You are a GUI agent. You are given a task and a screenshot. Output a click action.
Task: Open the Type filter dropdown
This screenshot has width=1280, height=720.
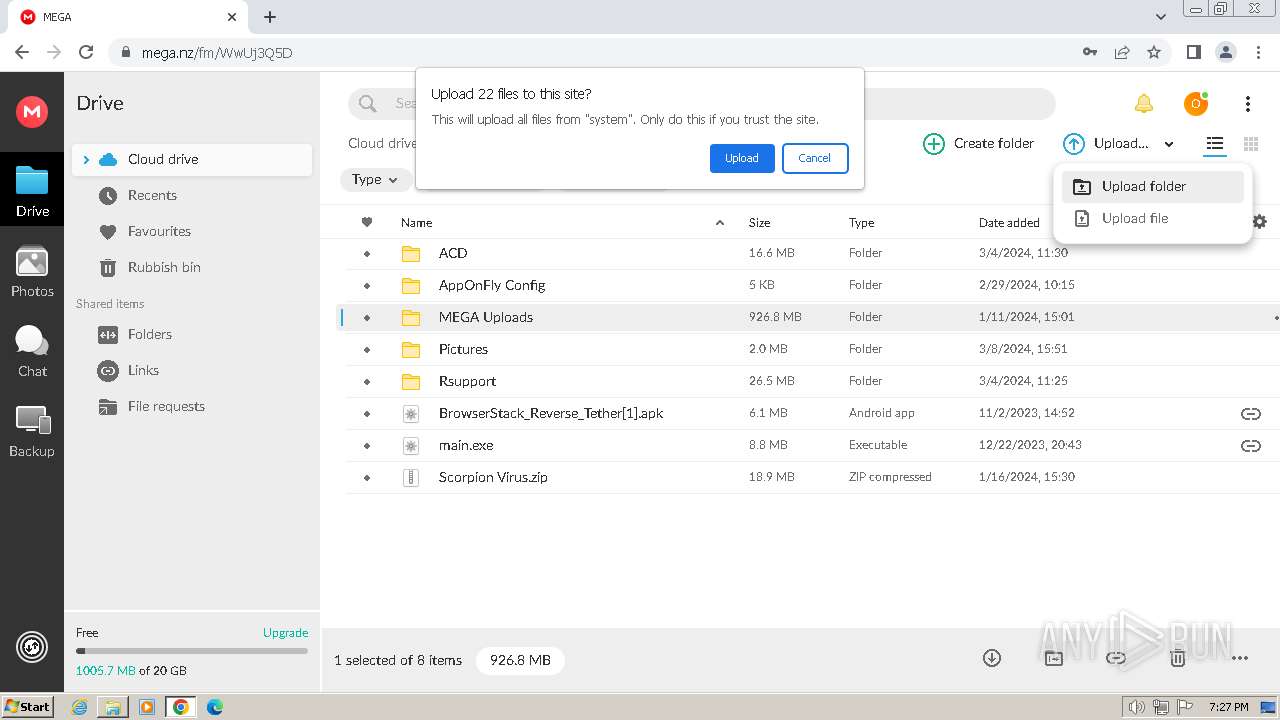coord(375,180)
